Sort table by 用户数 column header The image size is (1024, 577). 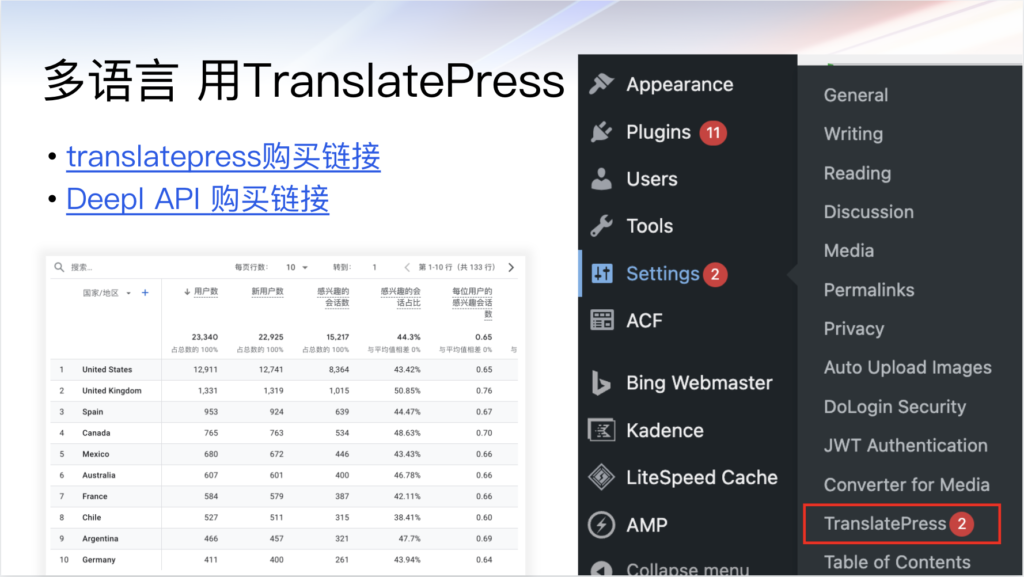pyautogui.click(x=203, y=292)
